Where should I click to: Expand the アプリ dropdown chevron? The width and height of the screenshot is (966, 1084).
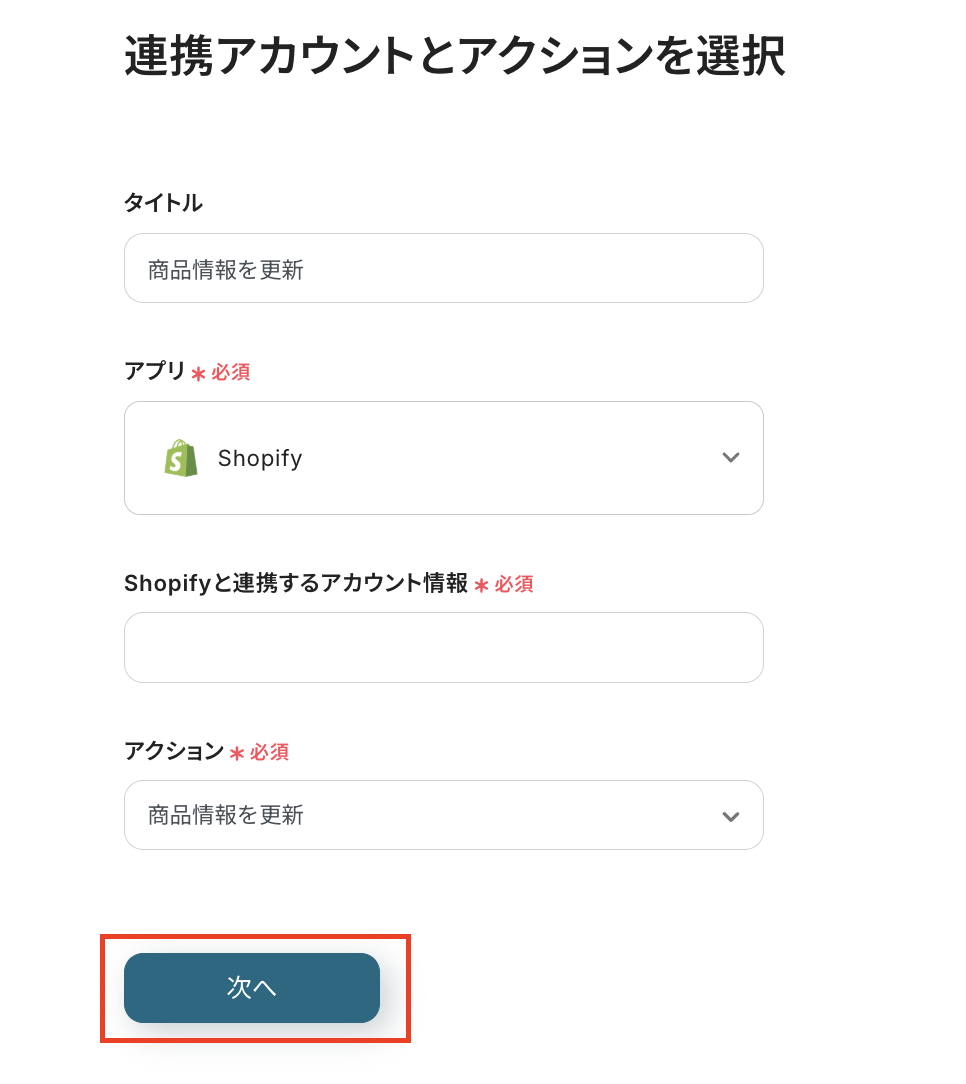click(731, 458)
